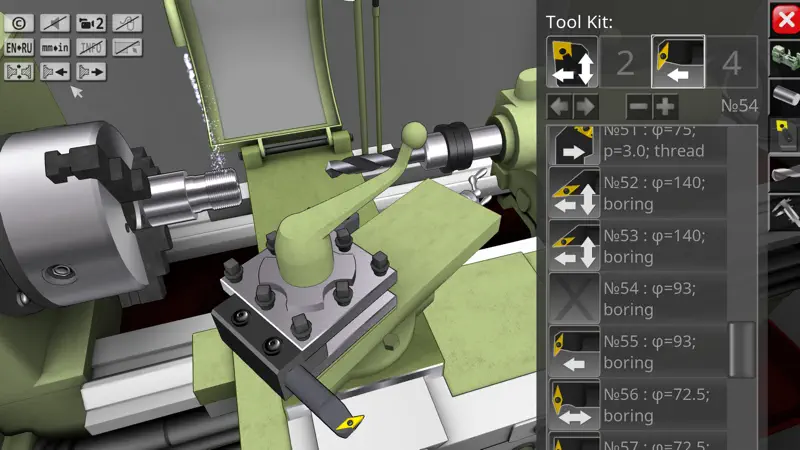Switch language with EN/RU button
800x450 pixels.
point(19,47)
